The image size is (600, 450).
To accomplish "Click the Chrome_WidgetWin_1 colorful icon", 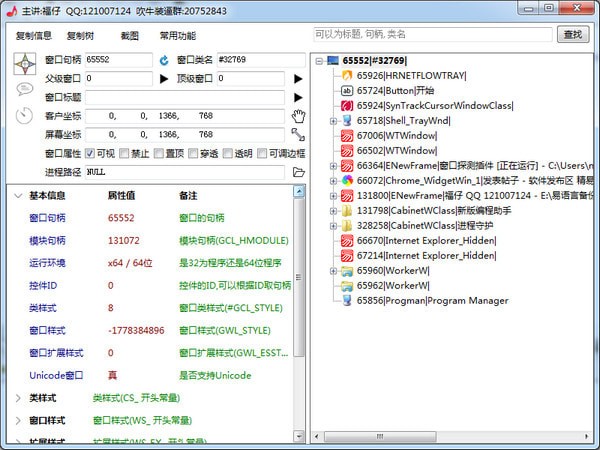I will [347, 181].
